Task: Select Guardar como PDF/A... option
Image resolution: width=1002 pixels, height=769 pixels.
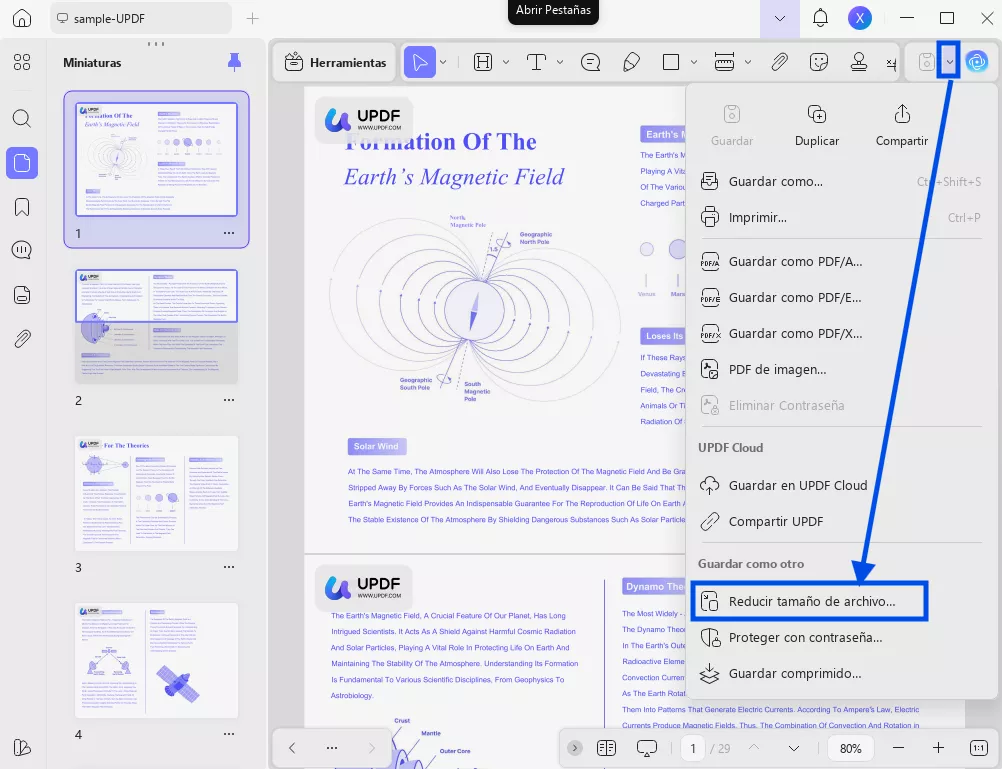Action: click(840, 261)
